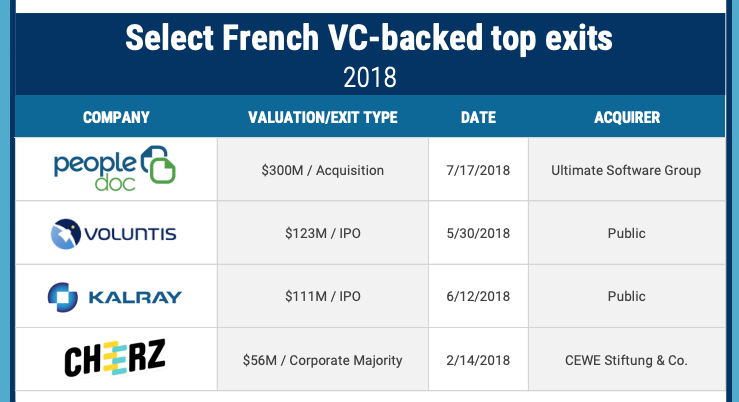The image size is (739, 402).
Task: Click the CEWE Stiftung & Co. acquirer cell
Action: click(626, 359)
